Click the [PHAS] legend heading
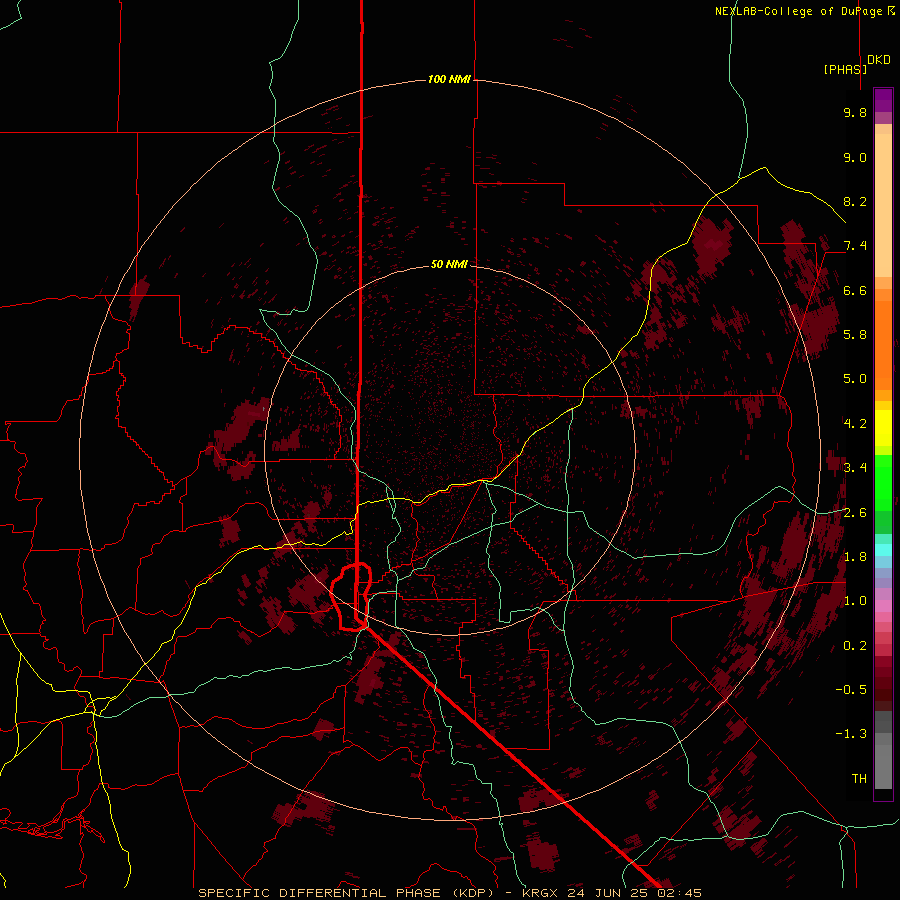 click(x=845, y=69)
